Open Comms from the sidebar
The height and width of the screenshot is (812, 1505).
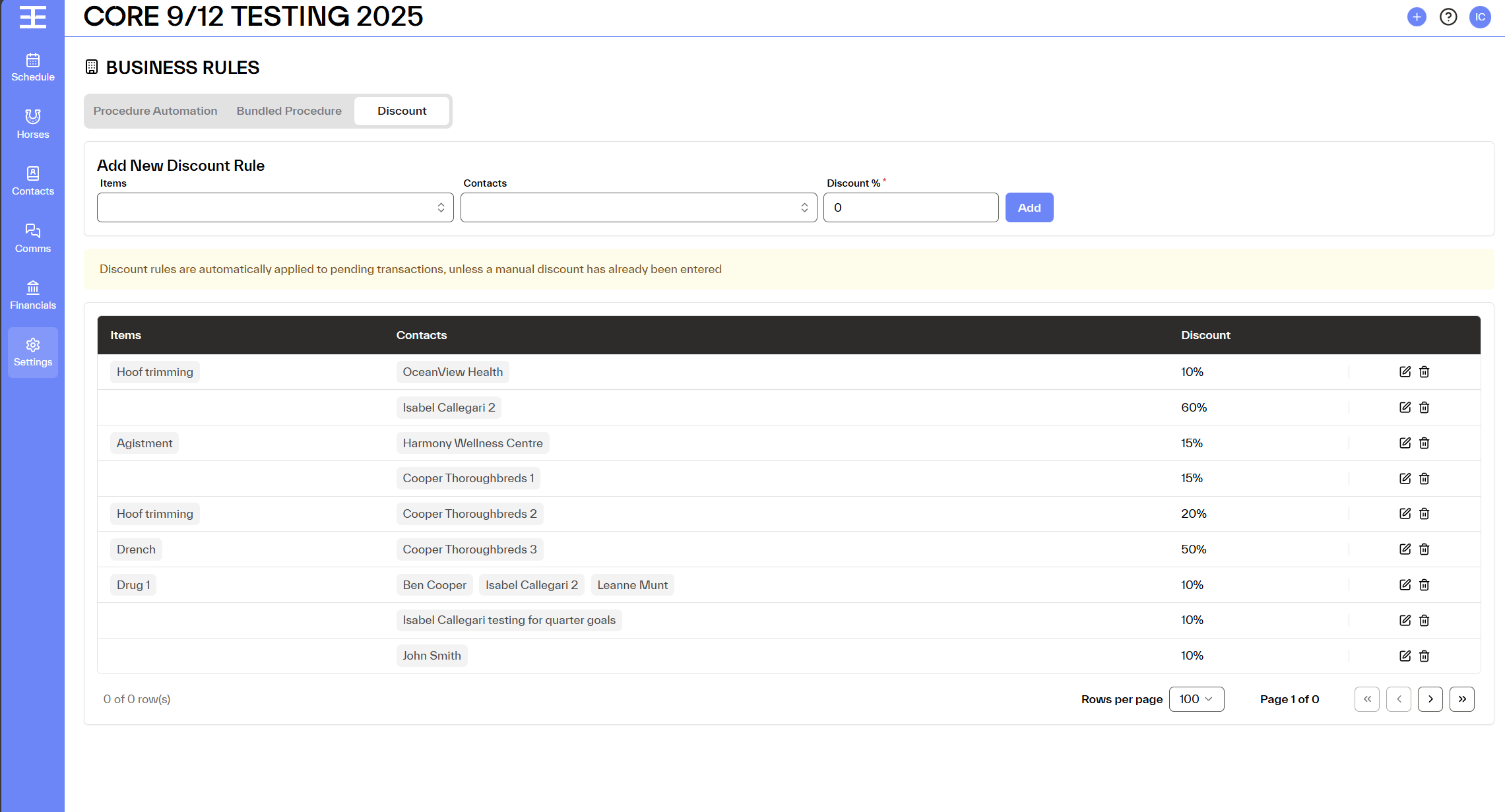[x=32, y=238]
